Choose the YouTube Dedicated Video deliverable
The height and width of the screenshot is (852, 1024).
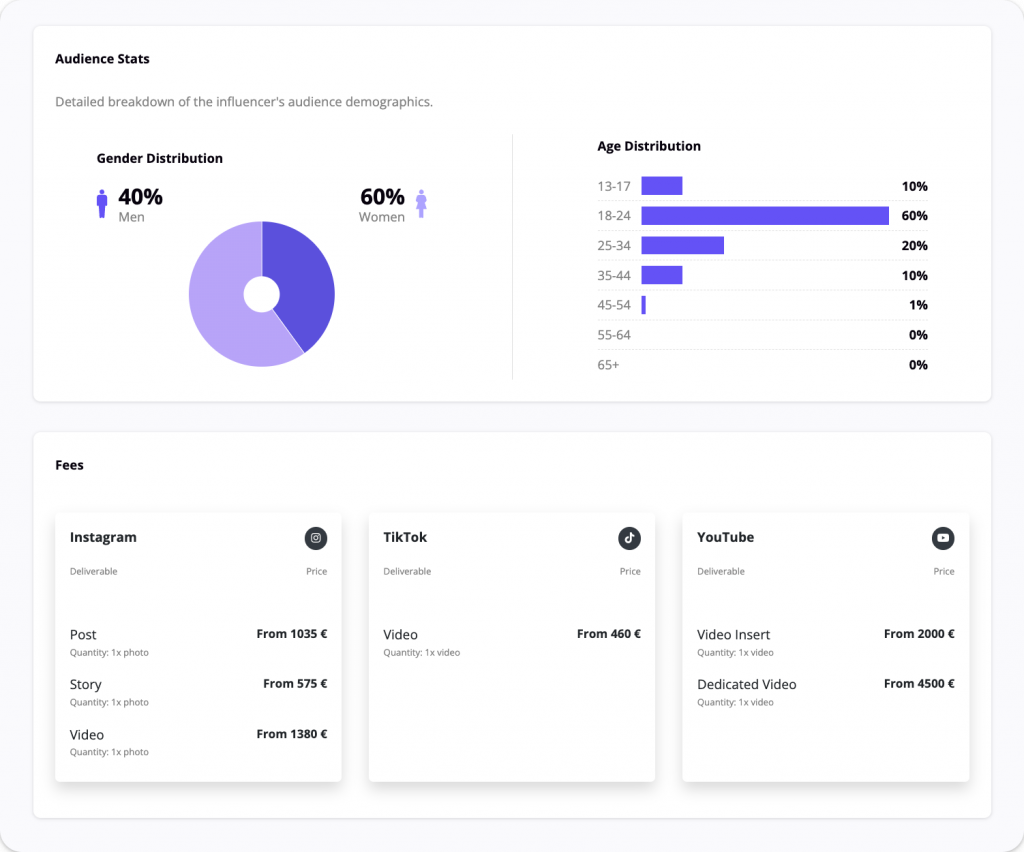coord(746,685)
